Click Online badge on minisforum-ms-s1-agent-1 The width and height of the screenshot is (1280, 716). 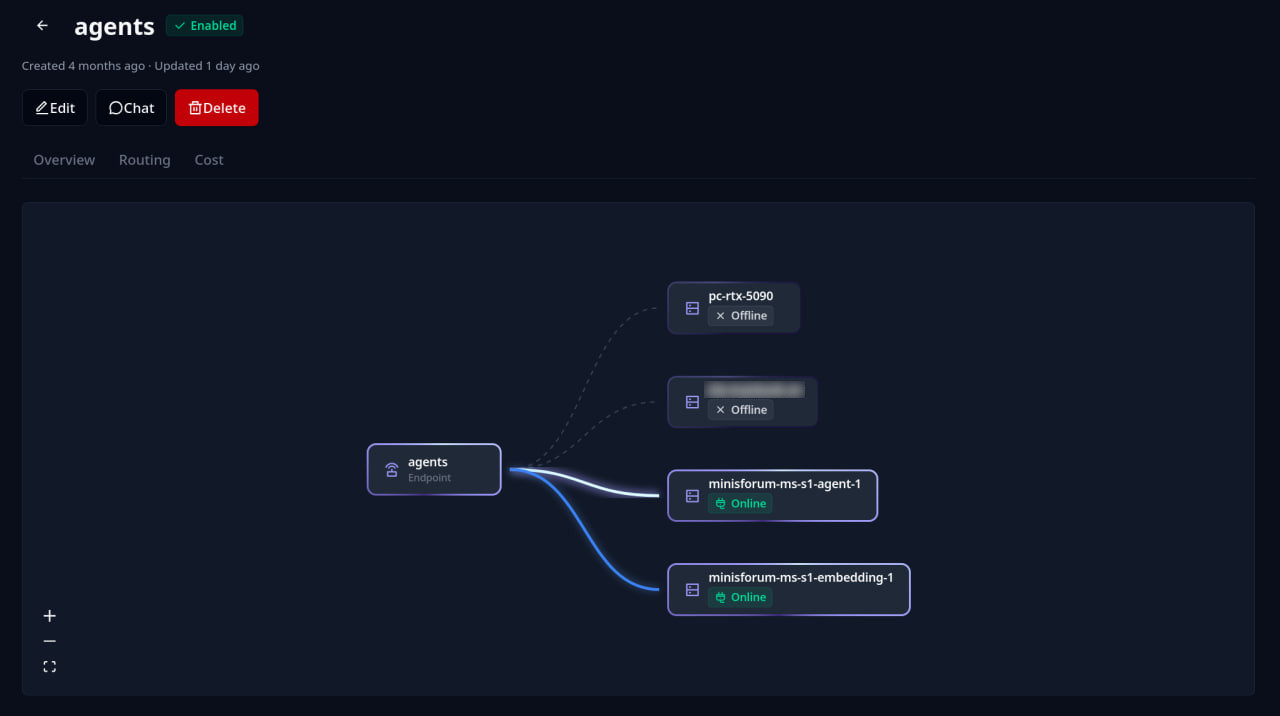point(741,504)
